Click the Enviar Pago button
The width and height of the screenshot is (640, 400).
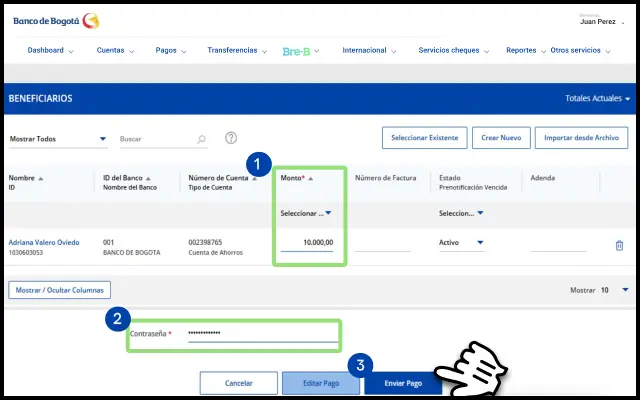point(403,383)
